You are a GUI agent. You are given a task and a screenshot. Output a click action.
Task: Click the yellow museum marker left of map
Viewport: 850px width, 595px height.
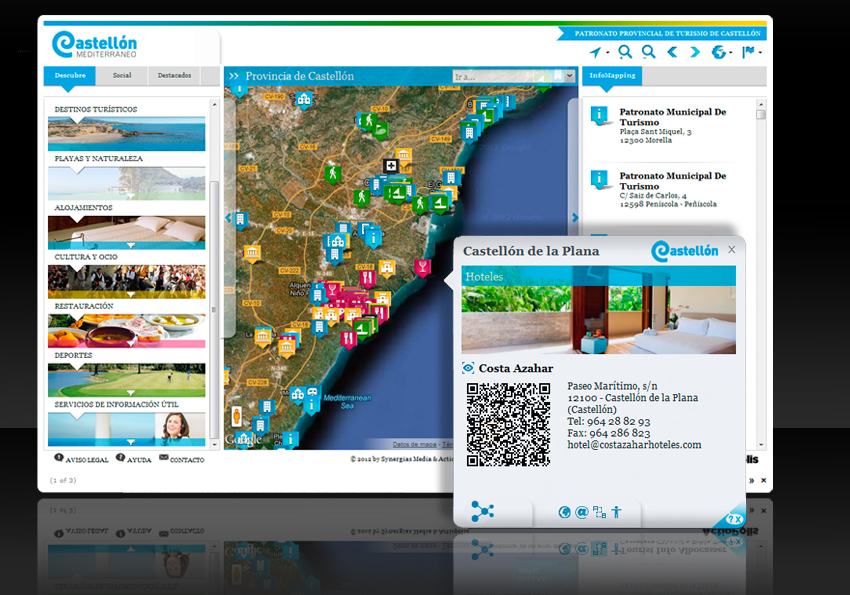tap(252, 253)
